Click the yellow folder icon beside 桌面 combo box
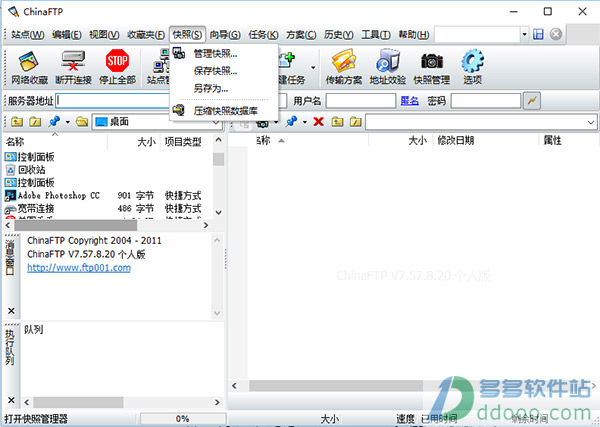Viewport: 600px width, 427px height. 82,122
